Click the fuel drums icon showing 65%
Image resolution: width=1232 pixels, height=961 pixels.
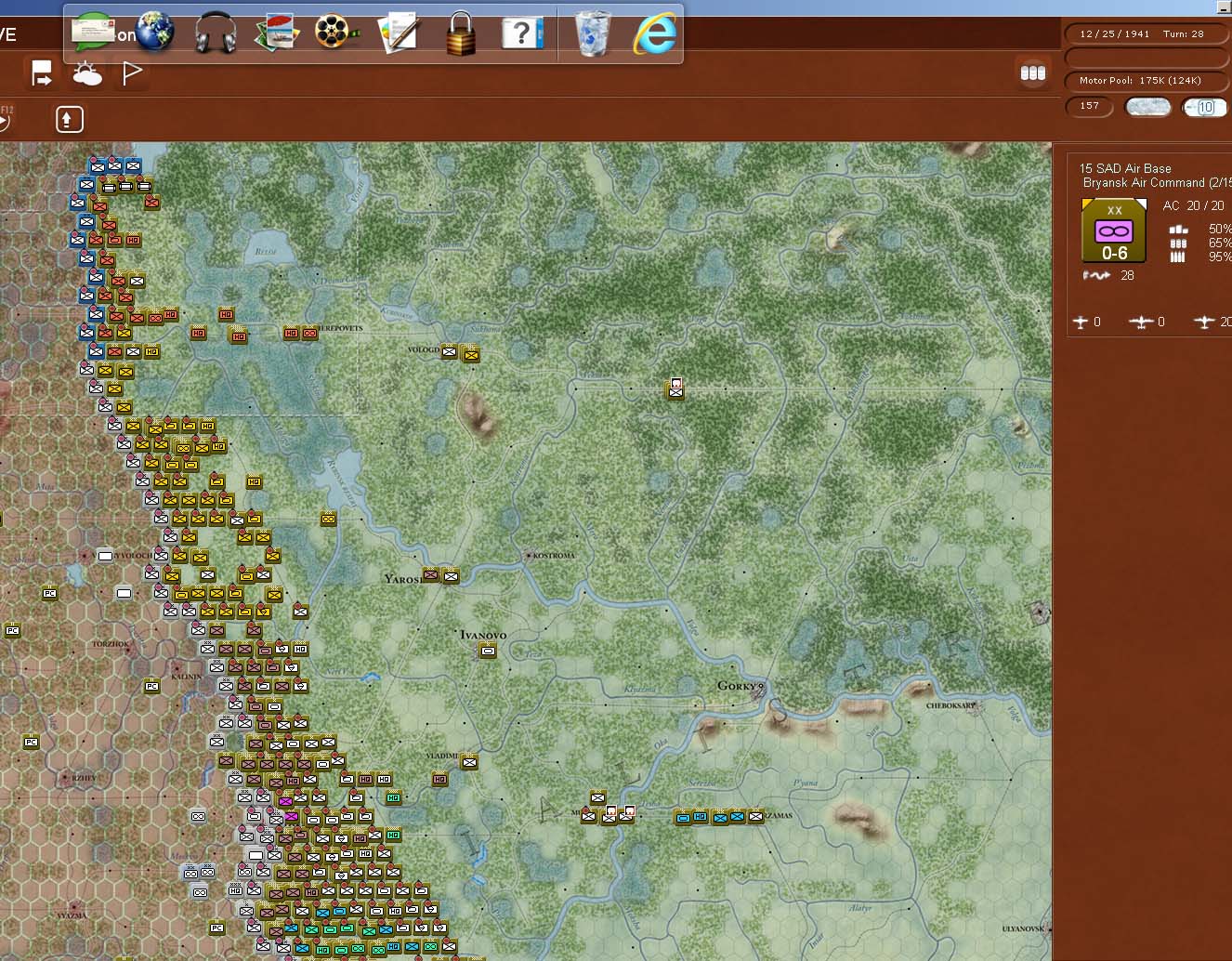[x=1178, y=244]
